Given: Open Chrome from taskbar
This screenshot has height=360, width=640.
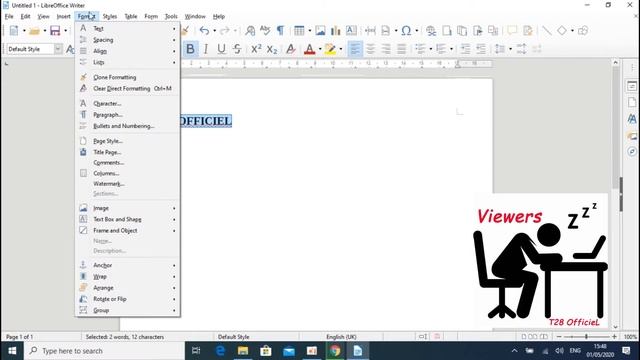Looking at the screenshot, I should [335, 351].
